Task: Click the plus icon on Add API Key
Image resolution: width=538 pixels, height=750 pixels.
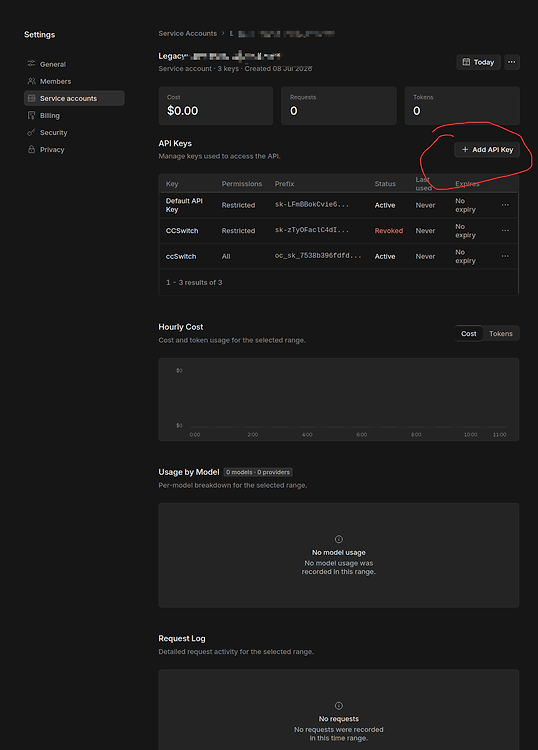Action: 465,150
